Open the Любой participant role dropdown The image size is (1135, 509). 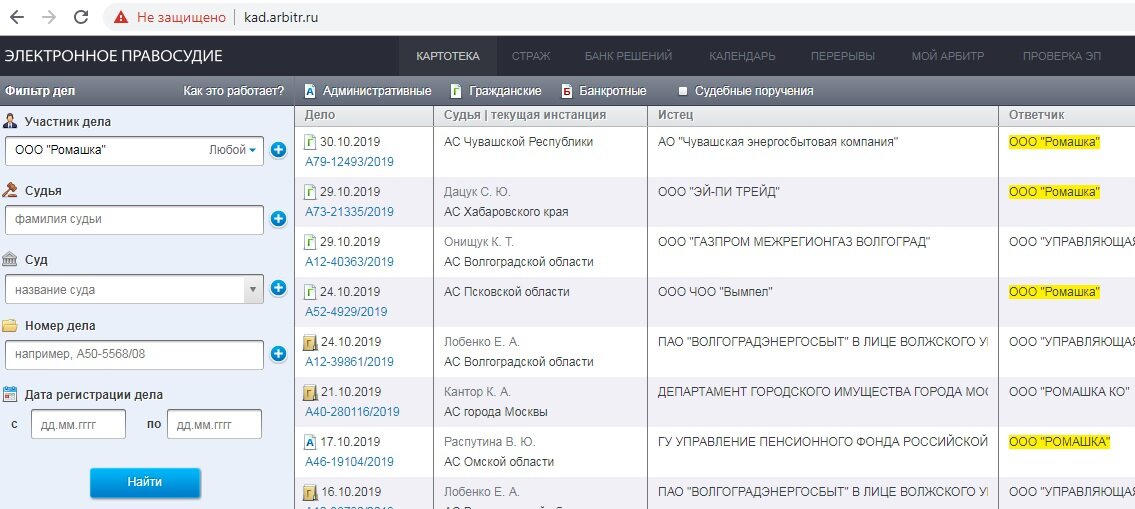click(x=232, y=151)
